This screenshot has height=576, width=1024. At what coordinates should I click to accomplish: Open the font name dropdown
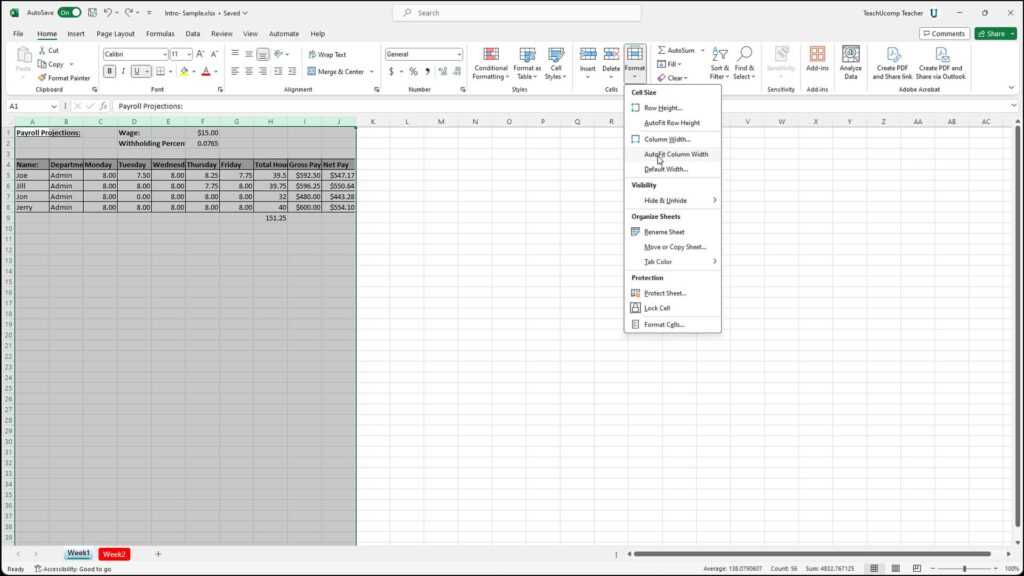pos(165,54)
